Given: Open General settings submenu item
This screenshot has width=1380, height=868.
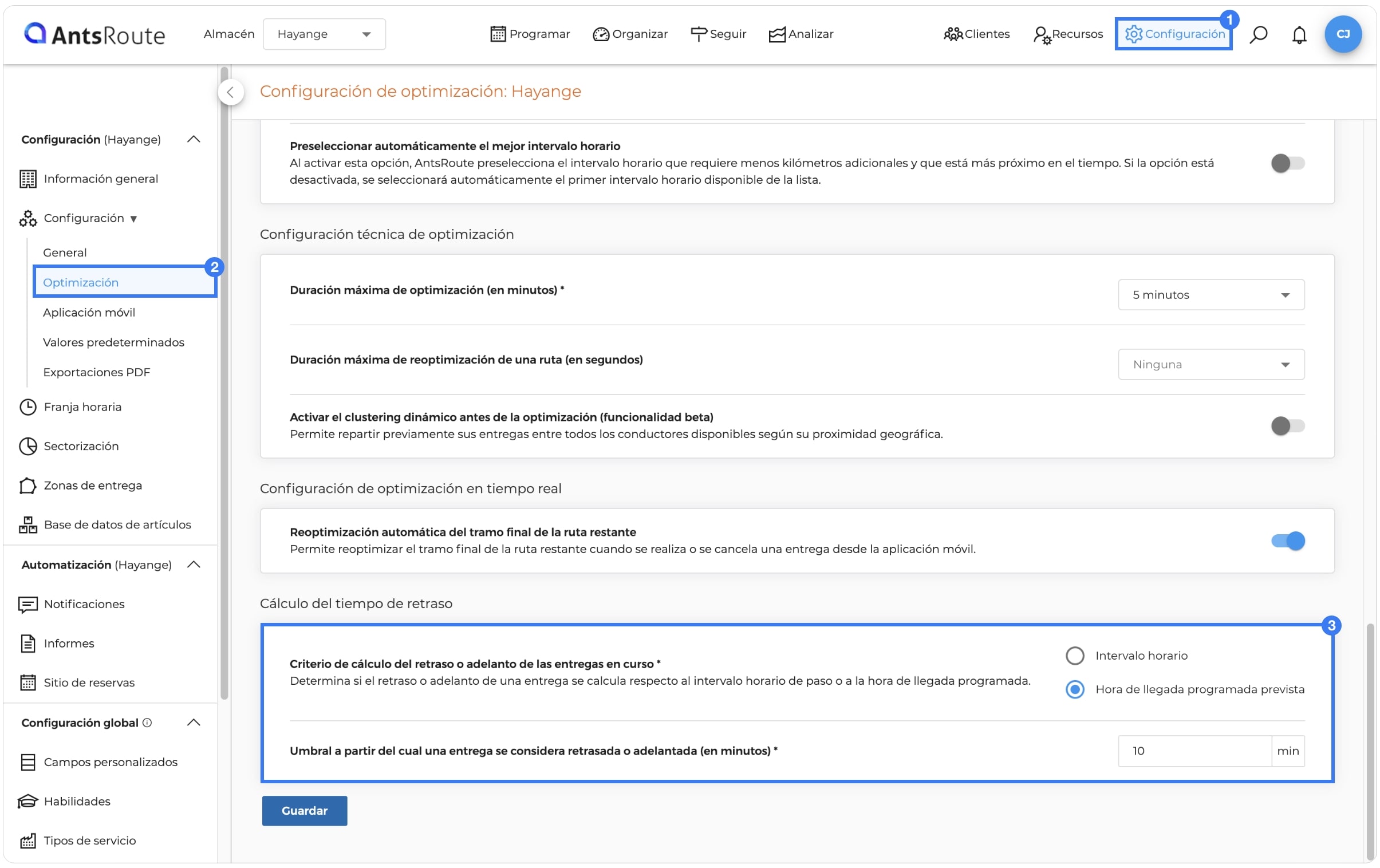Looking at the screenshot, I should [x=65, y=252].
